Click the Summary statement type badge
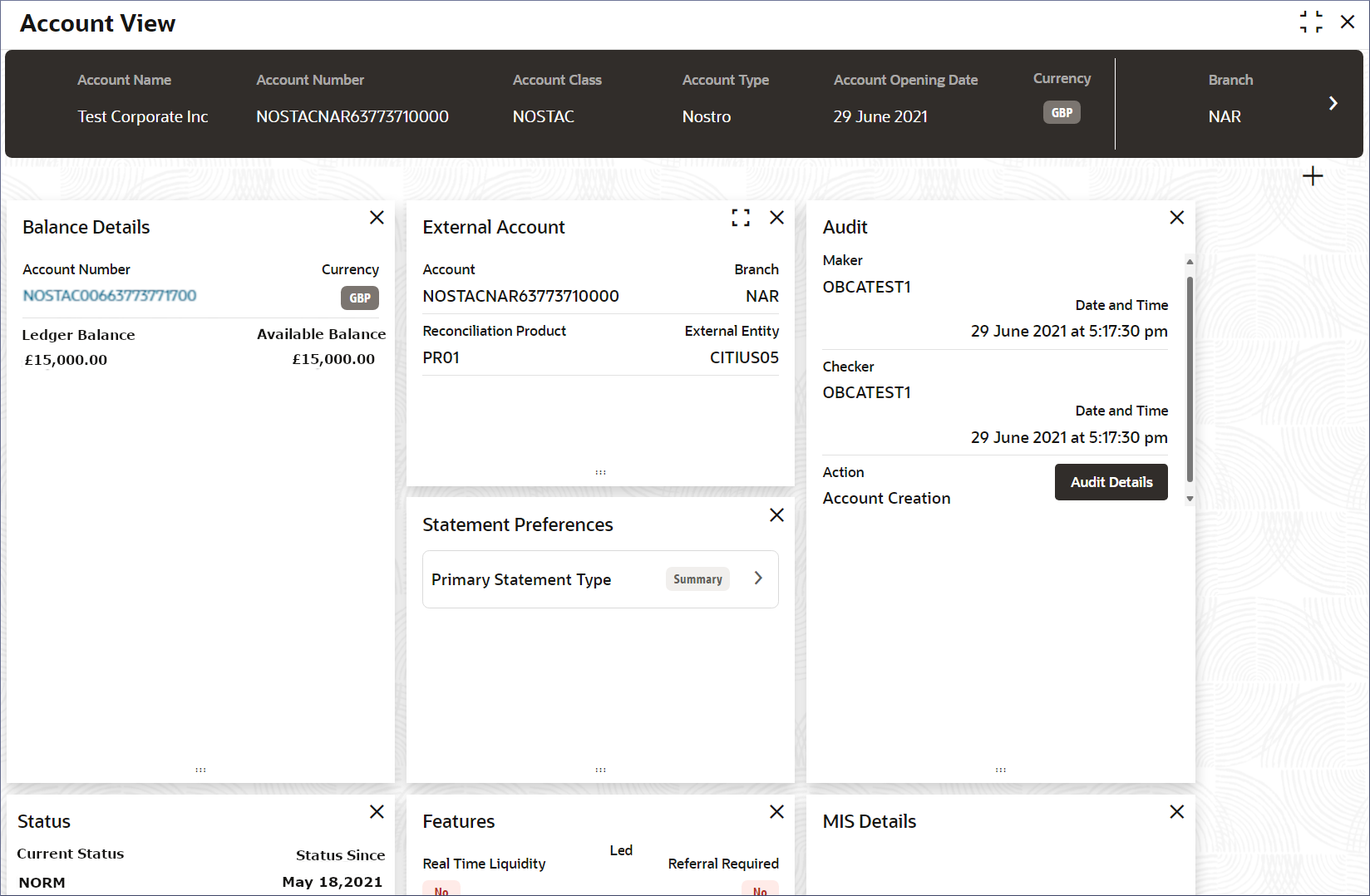Viewport: 1370px width, 896px height. (x=697, y=579)
